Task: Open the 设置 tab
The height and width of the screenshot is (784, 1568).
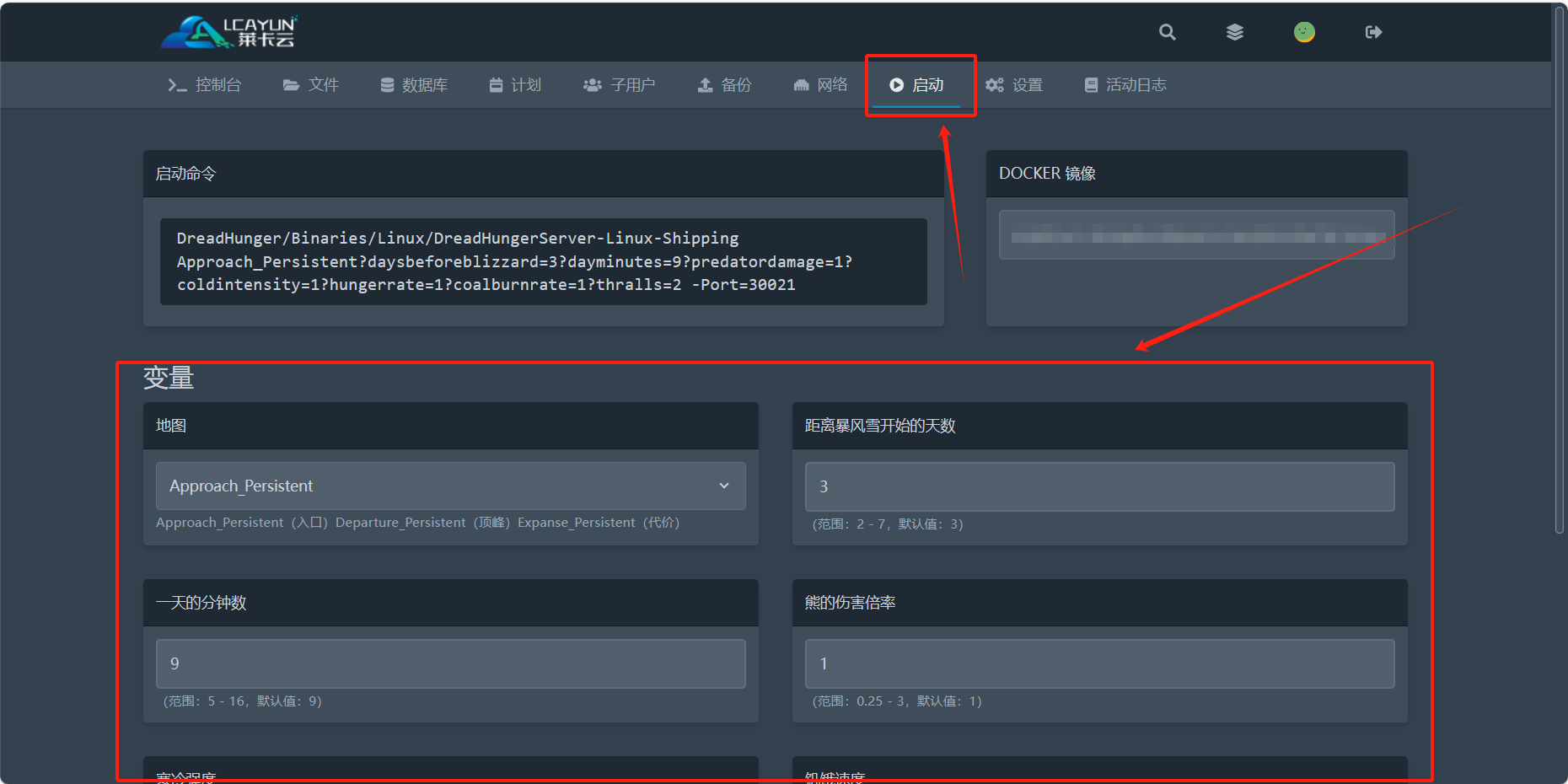Action: (x=1014, y=85)
